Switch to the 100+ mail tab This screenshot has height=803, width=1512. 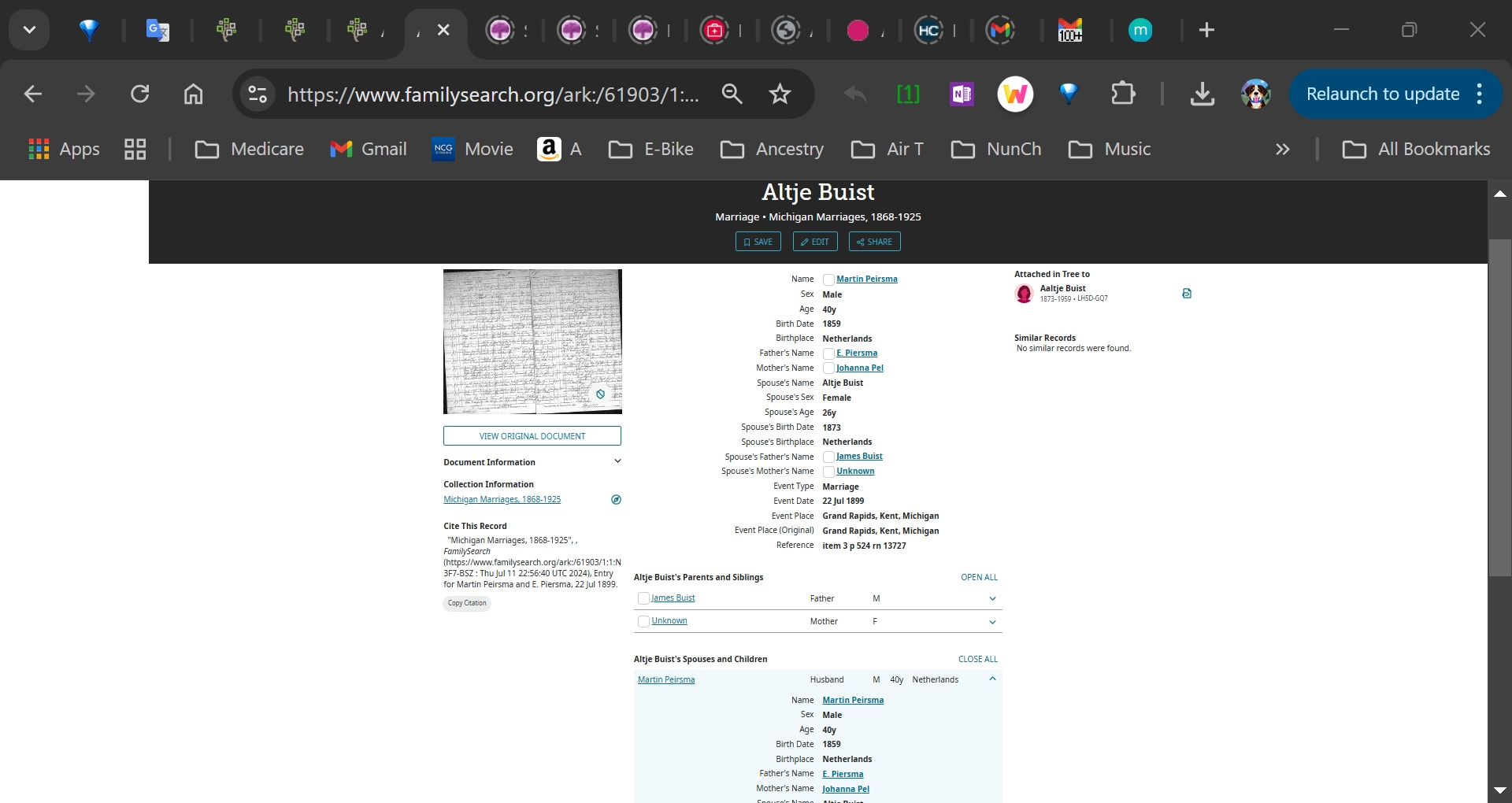1069,30
